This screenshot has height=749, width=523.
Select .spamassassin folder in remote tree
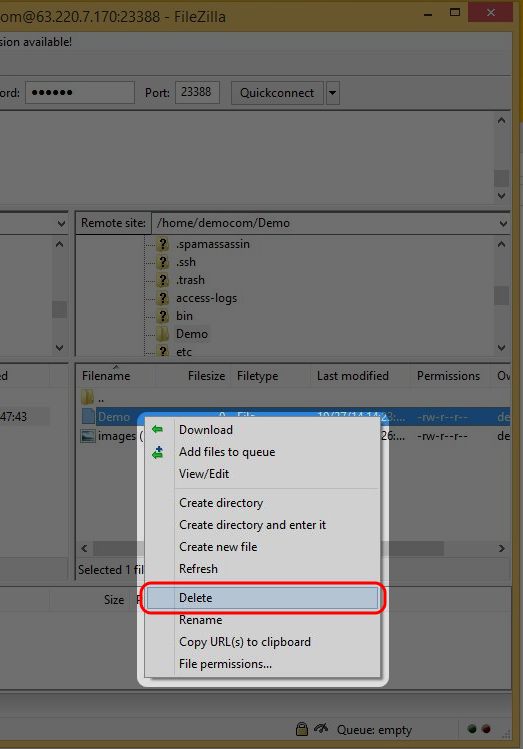tap(213, 244)
